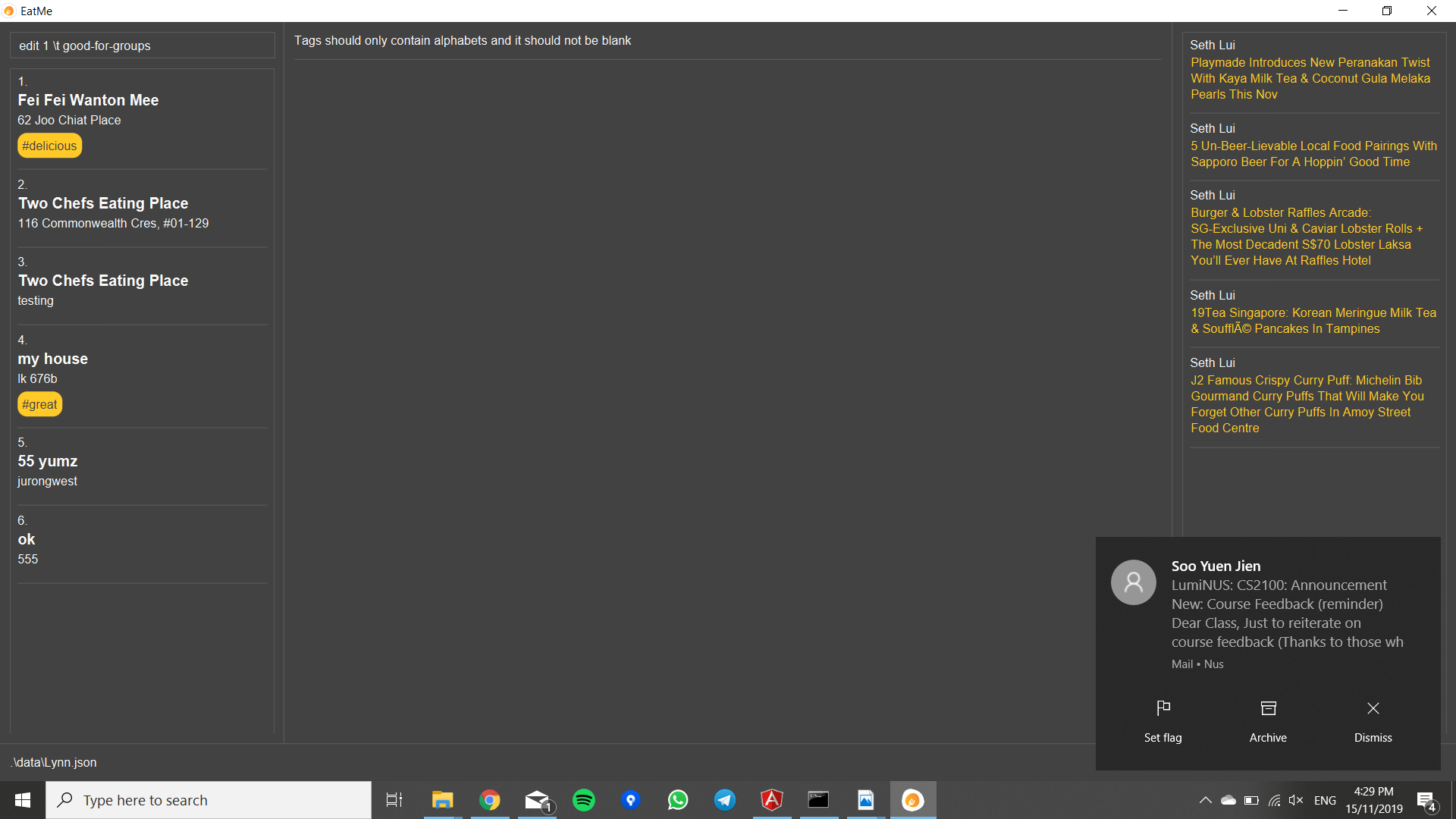The height and width of the screenshot is (819, 1456).
Task: Click the muted volume tray icon
Action: (x=1296, y=800)
